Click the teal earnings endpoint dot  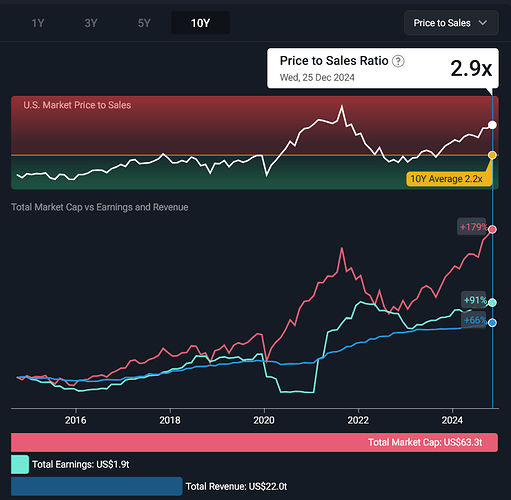492,302
